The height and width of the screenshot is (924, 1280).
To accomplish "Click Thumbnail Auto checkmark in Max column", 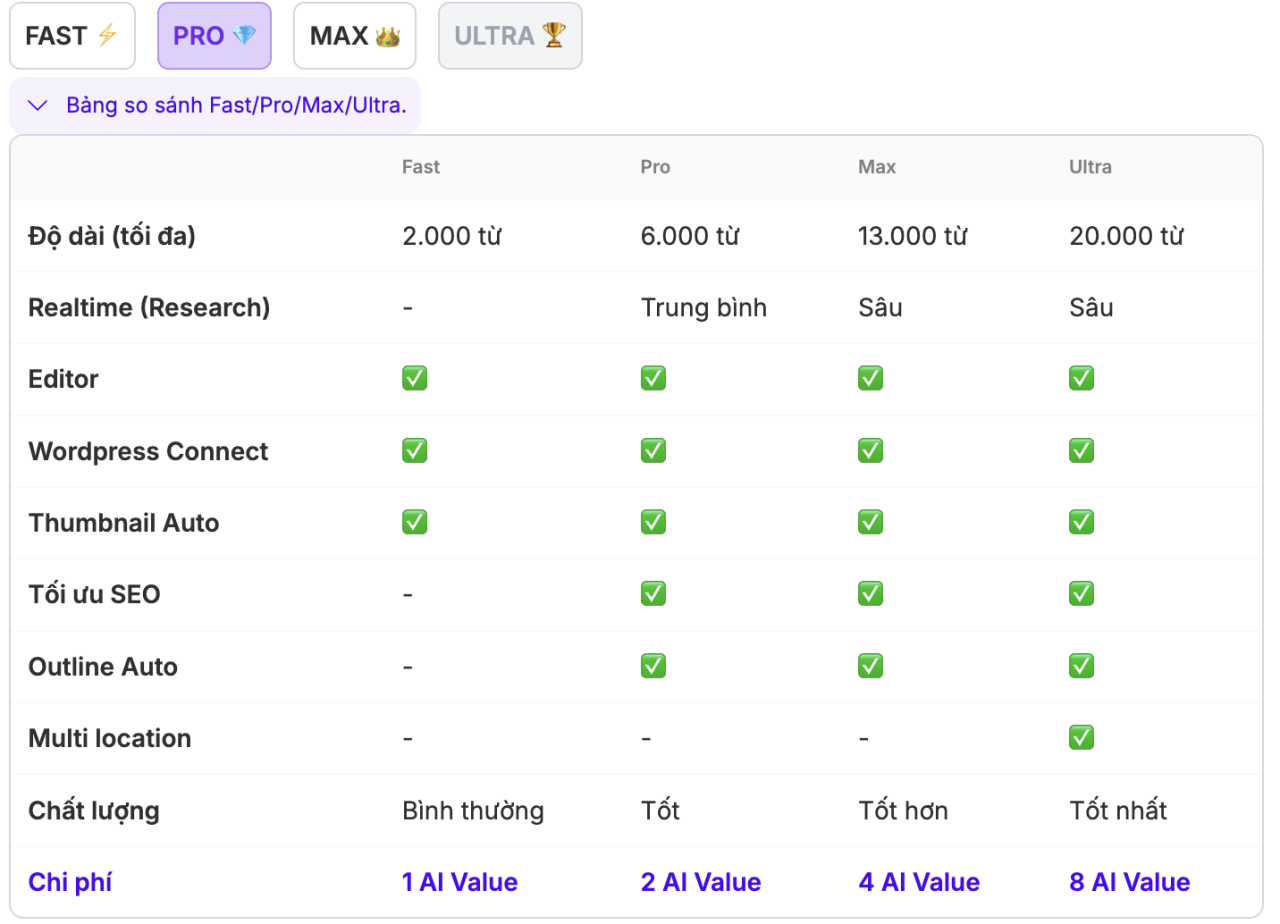I will click(870, 522).
